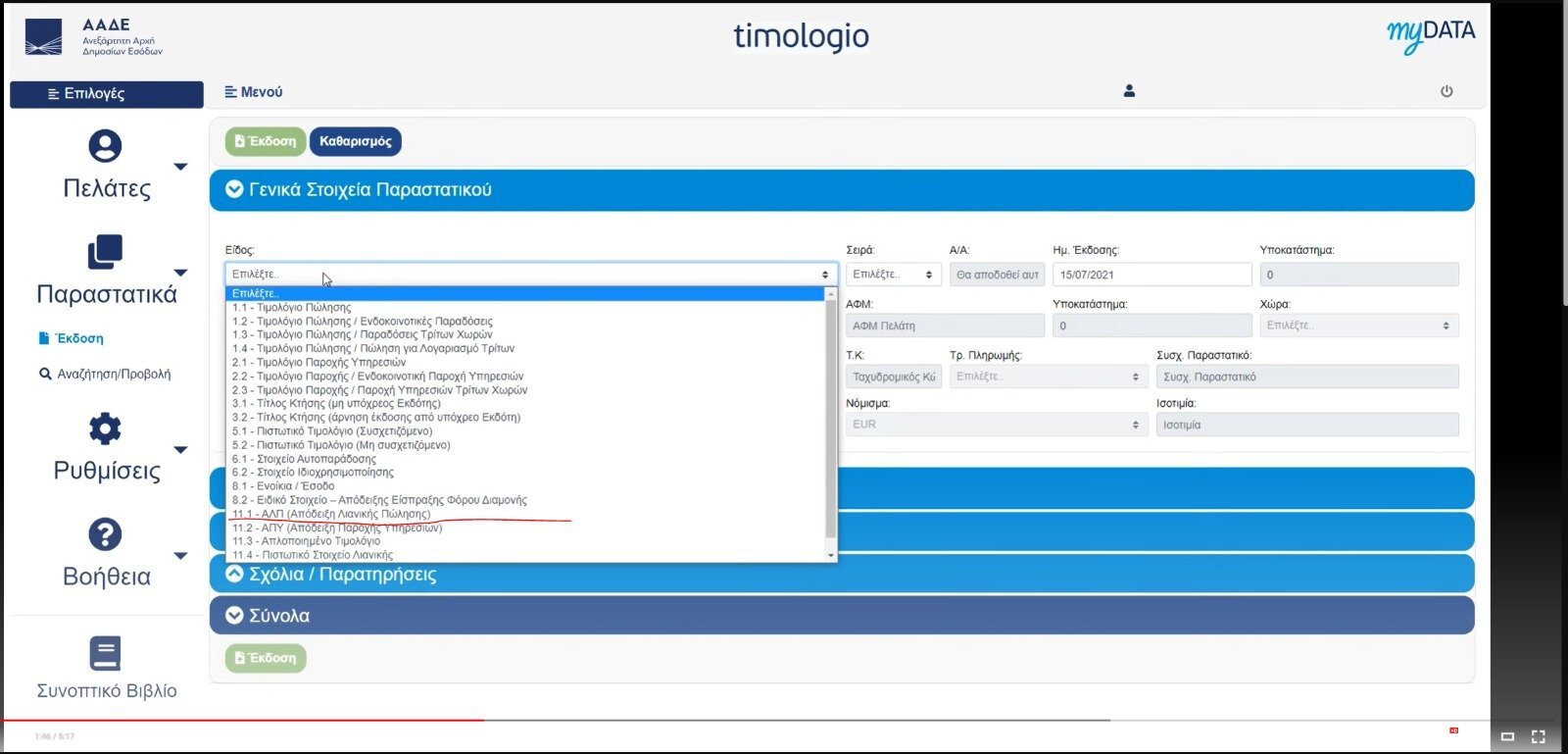
Task: Select 2.3 - Παροχή Υπηρεσιών Τρίτων Χωρών
Action: tap(526, 389)
